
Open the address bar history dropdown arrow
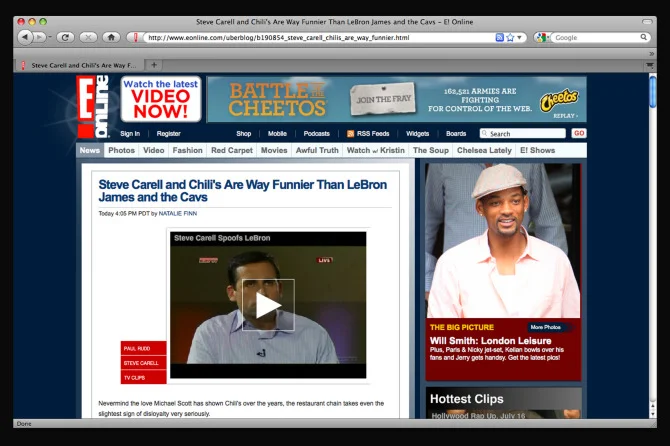[x=519, y=38]
